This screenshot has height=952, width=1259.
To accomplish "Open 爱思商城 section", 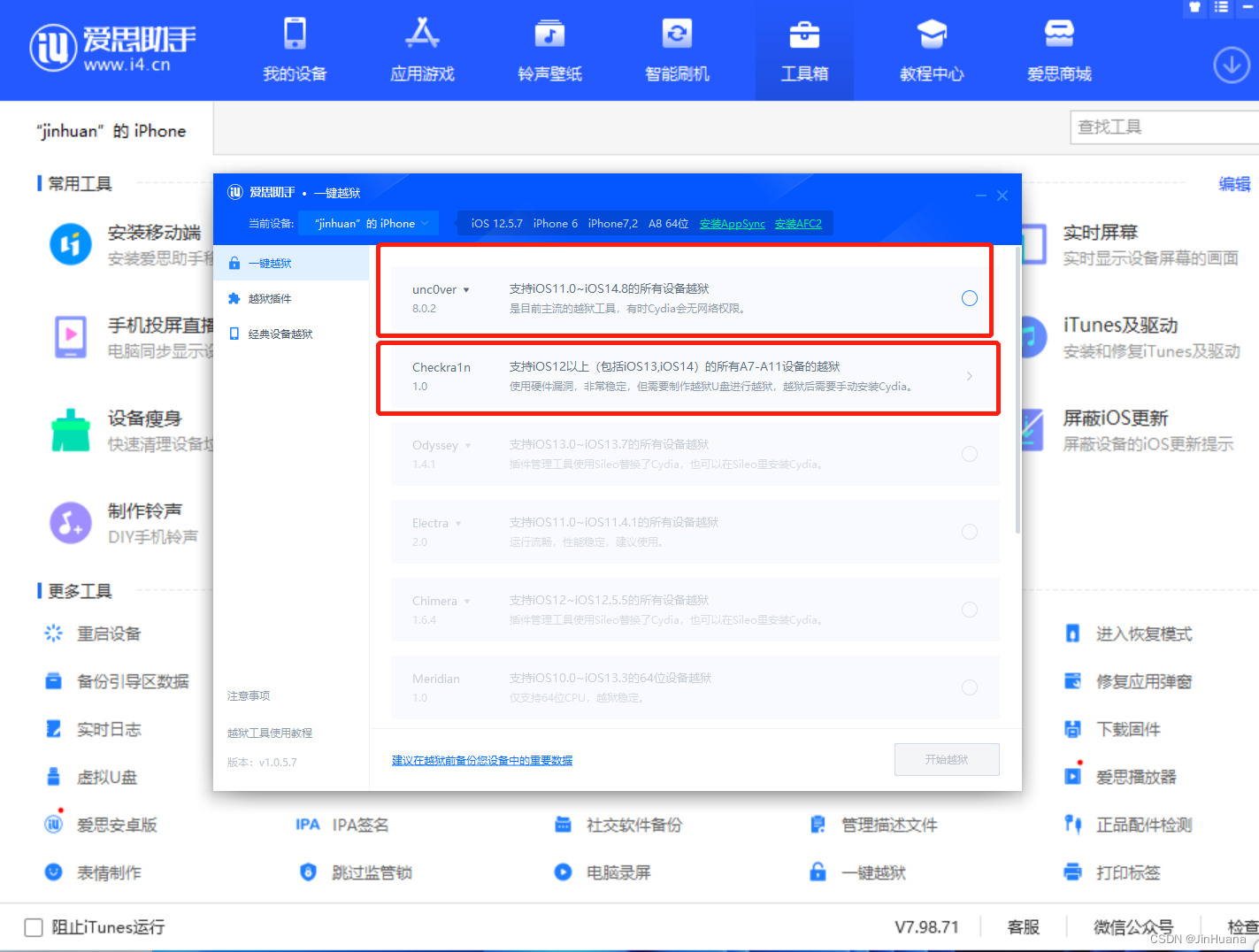I will [1059, 50].
